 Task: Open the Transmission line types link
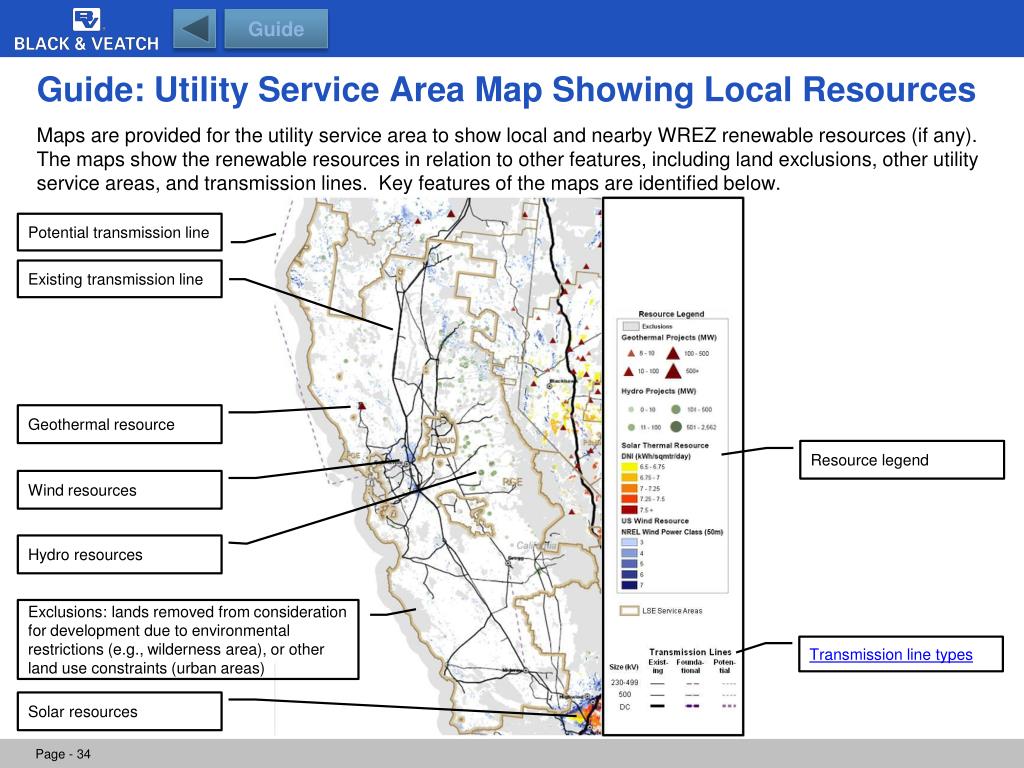(891, 654)
